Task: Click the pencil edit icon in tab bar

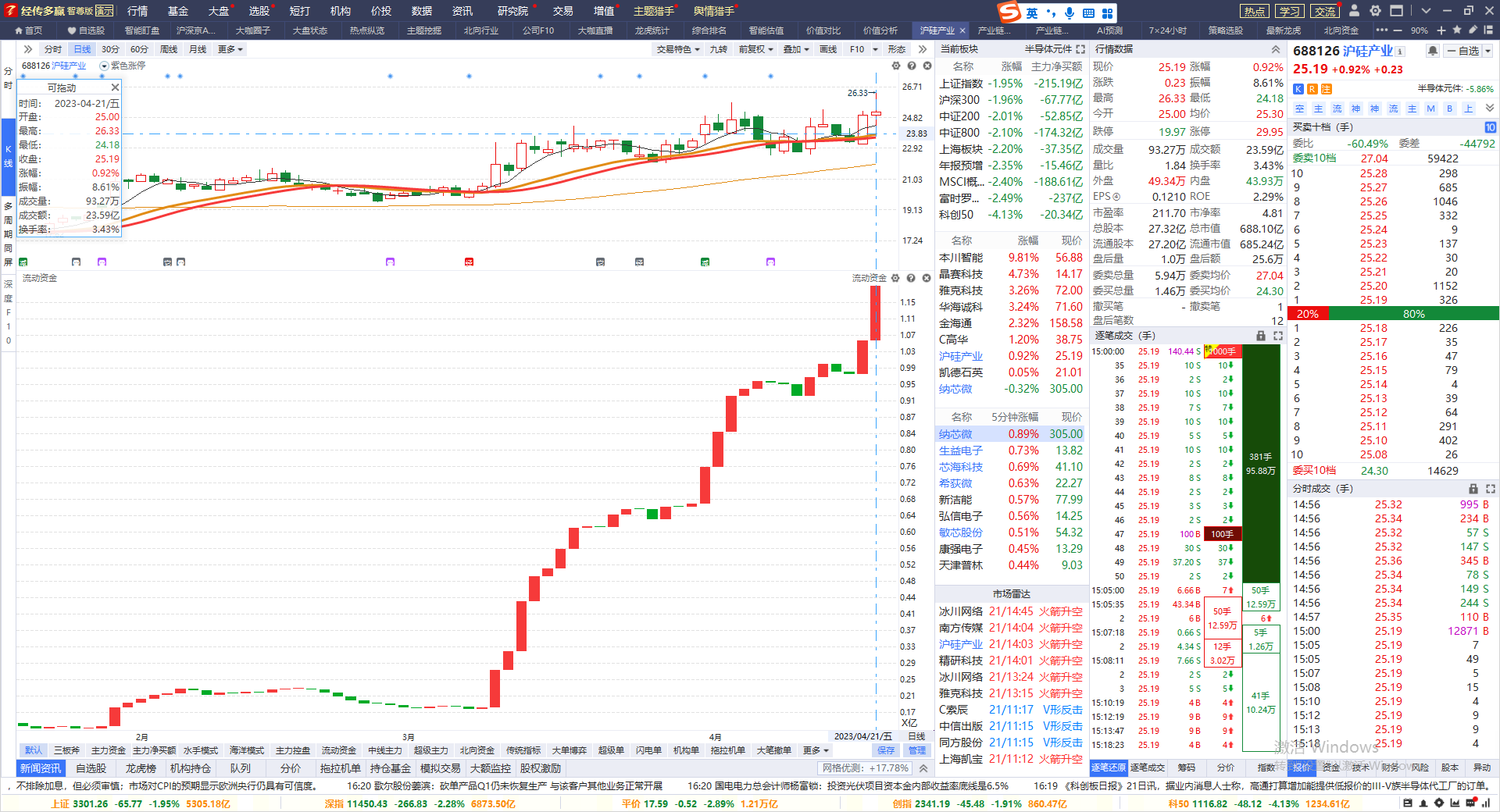Action: [x=1473, y=30]
